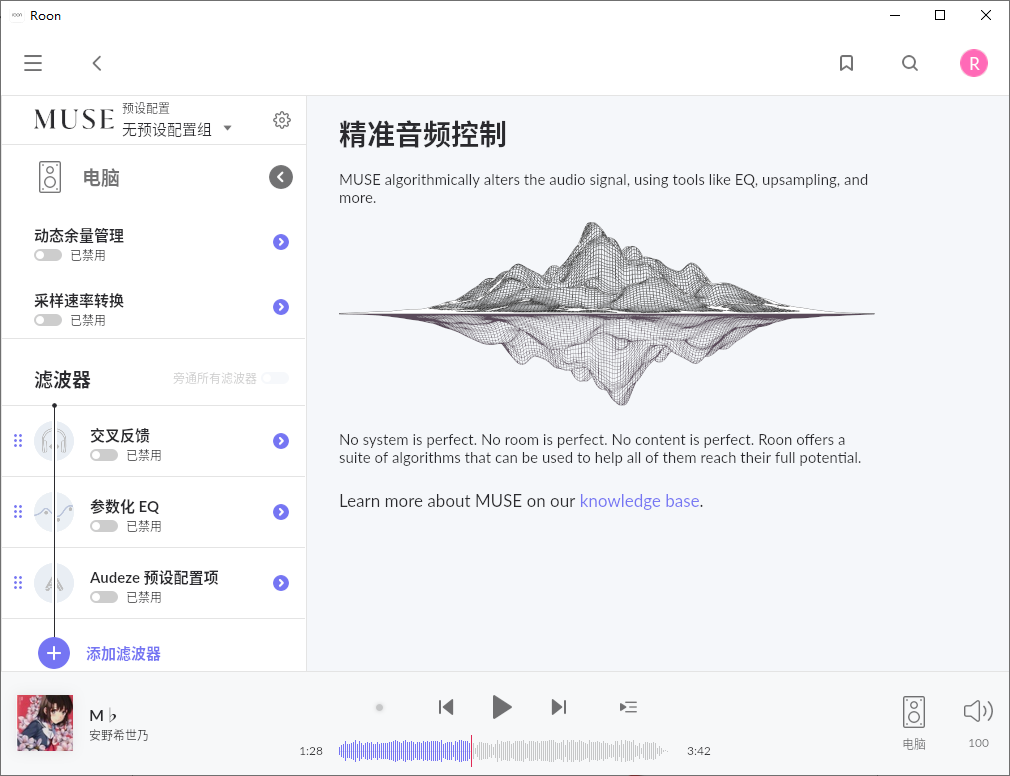The height and width of the screenshot is (776, 1010).
Task: Open 交叉反馈 filter details arrow
Action: point(281,441)
